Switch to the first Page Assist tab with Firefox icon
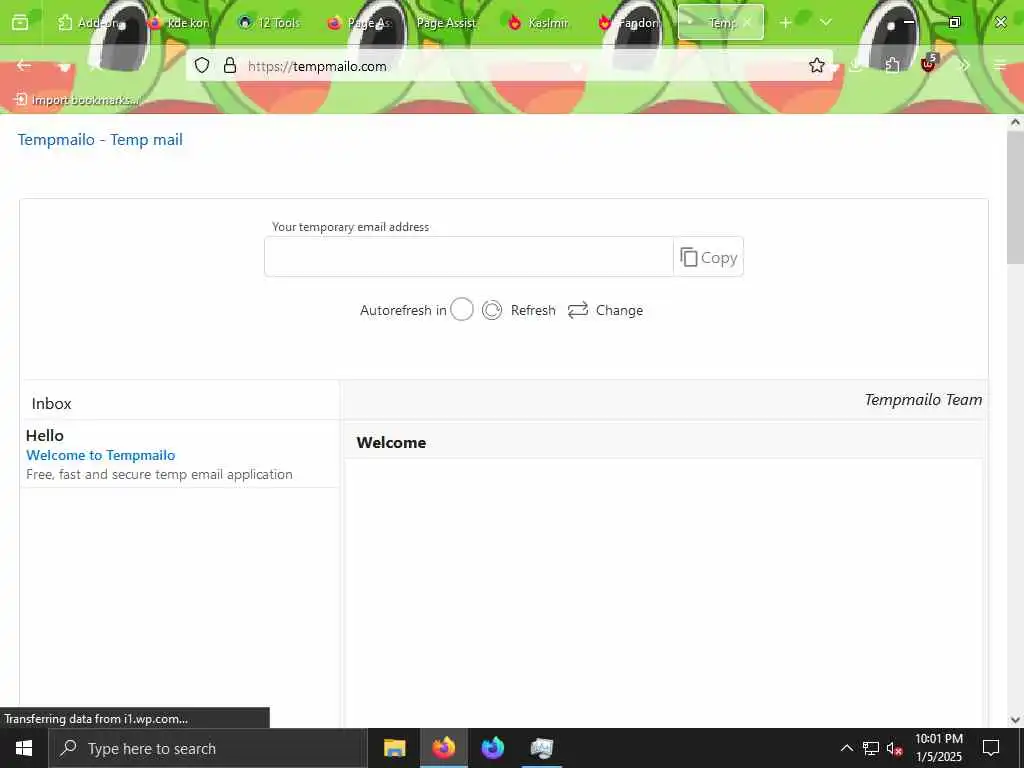This screenshot has height=768, width=1024. (359, 23)
